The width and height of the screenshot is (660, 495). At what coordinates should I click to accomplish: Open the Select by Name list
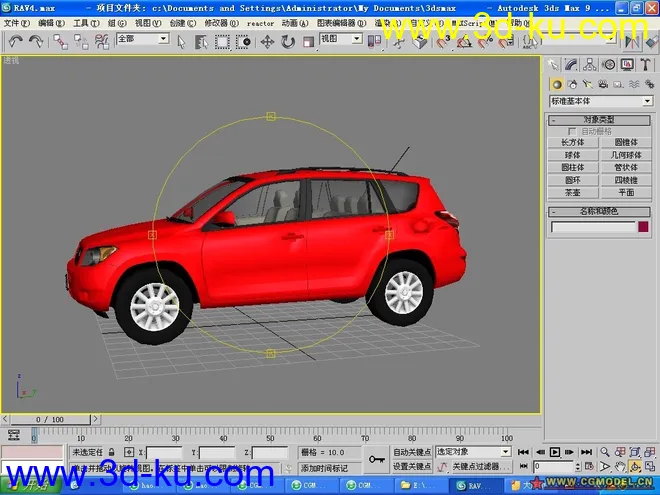click(201, 42)
